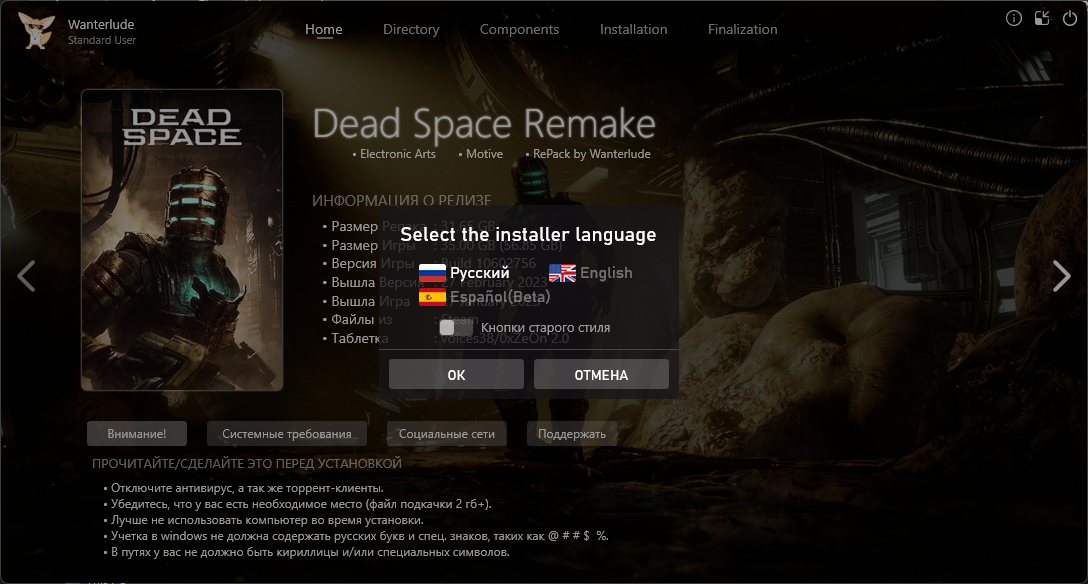Click the Russian flag icon
This screenshot has width=1088, height=584.
pos(432,273)
